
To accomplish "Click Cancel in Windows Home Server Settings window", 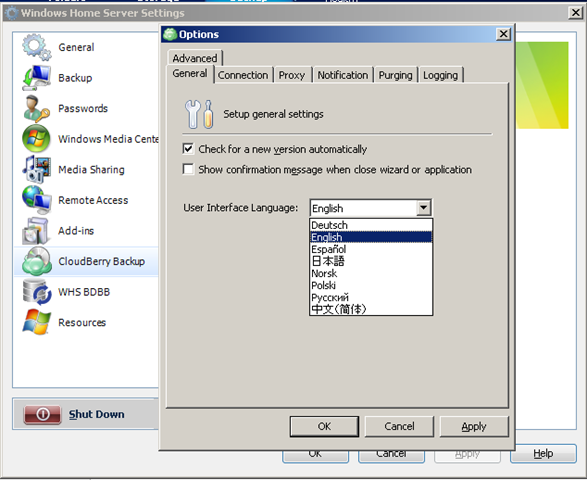I will pyautogui.click(x=391, y=456).
